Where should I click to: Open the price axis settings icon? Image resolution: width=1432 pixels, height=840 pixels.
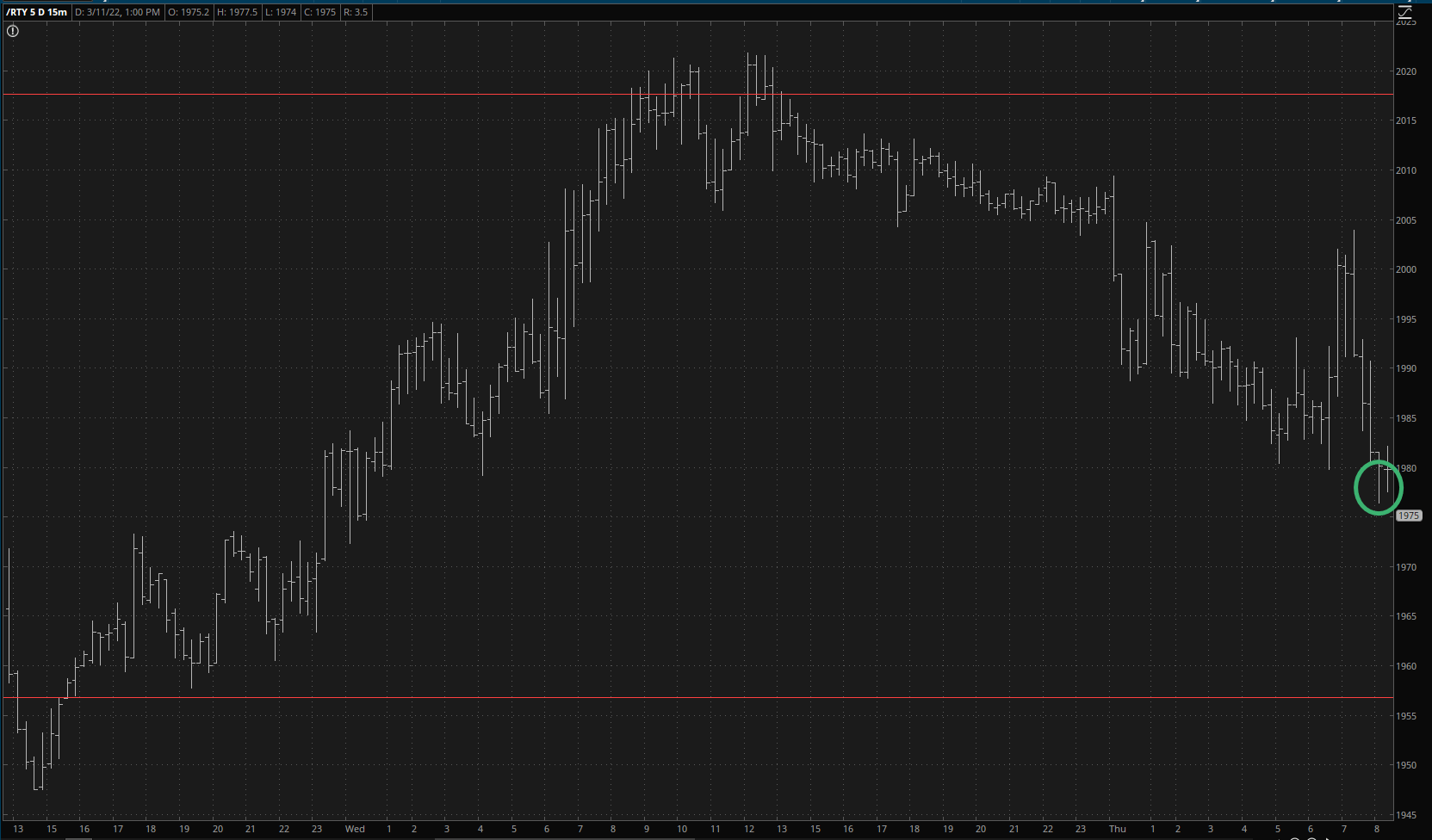[x=1405, y=12]
